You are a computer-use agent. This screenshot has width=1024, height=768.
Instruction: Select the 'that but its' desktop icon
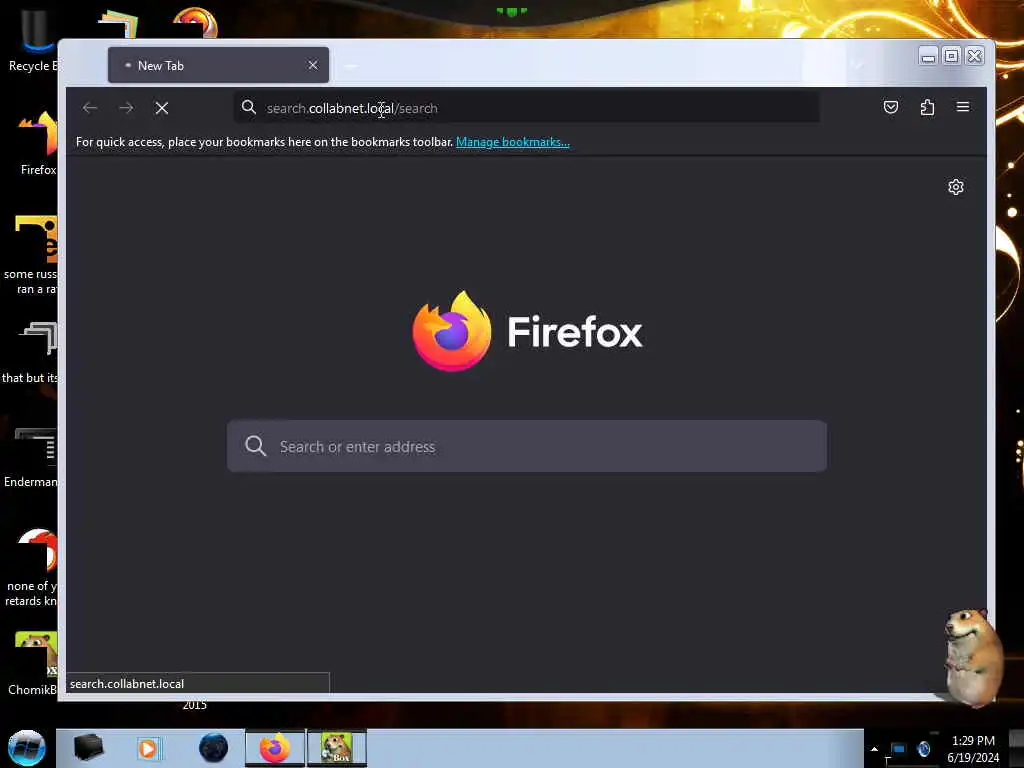(x=30, y=353)
